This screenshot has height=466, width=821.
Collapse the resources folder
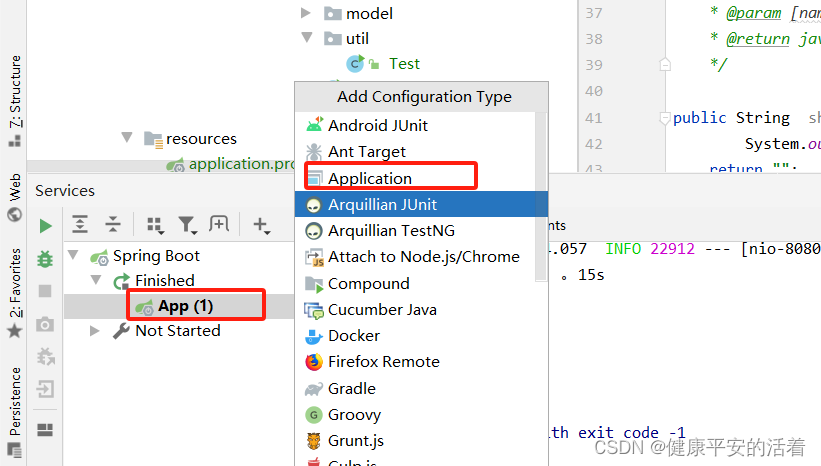pyautogui.click(x=127, y=138)
